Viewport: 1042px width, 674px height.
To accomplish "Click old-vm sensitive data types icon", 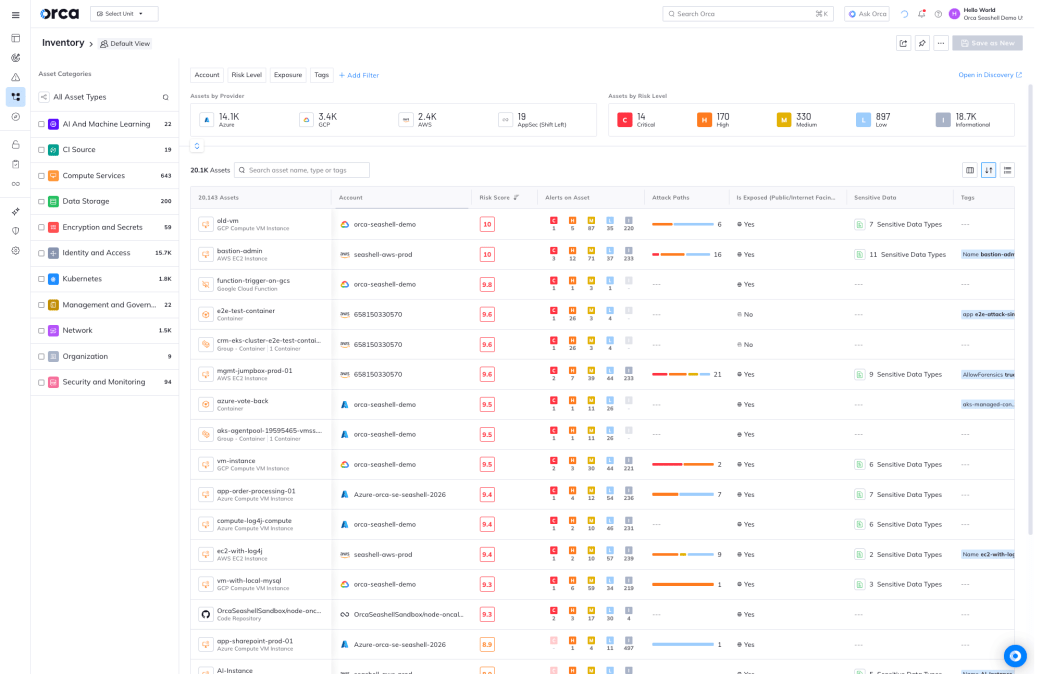I will (x=859, y=225).
